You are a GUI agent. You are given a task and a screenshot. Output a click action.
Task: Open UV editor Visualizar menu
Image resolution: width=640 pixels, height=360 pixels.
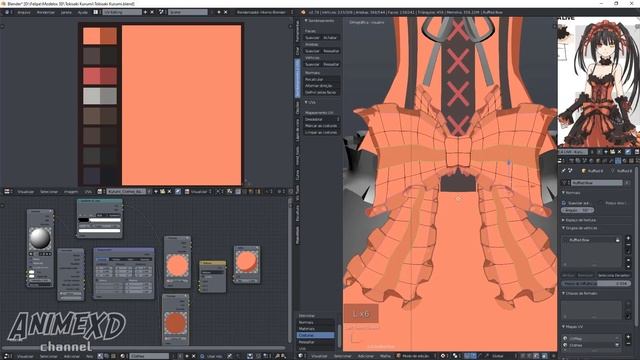(x=26, y=191)
